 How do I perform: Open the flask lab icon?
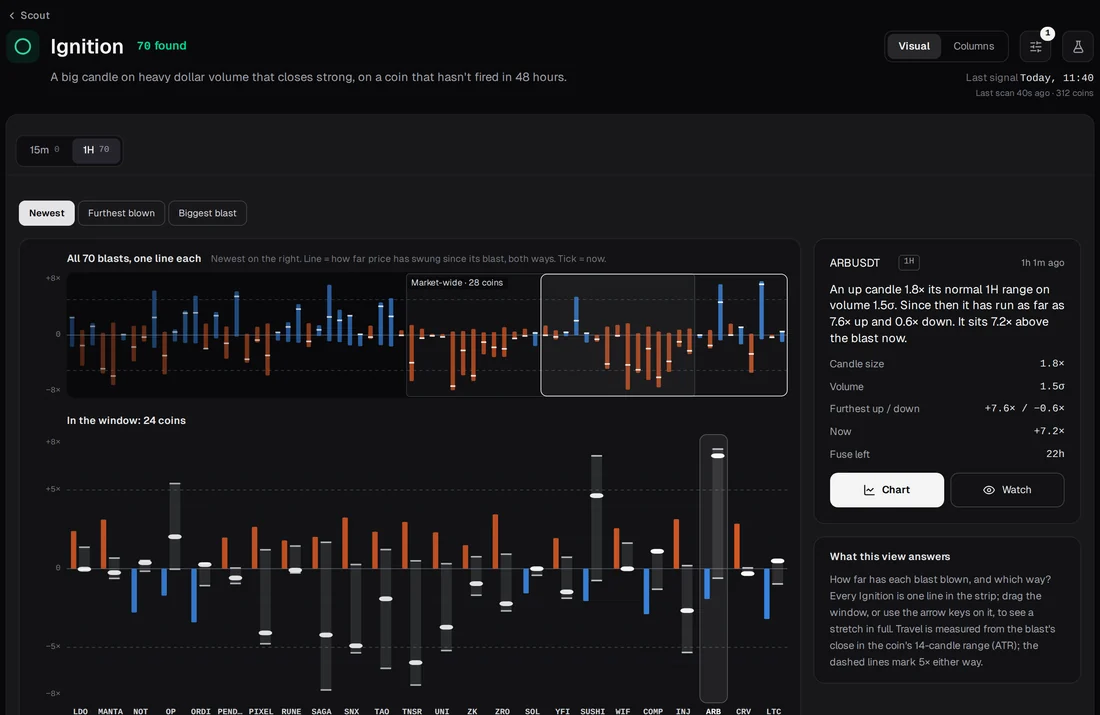point(1078,46)
